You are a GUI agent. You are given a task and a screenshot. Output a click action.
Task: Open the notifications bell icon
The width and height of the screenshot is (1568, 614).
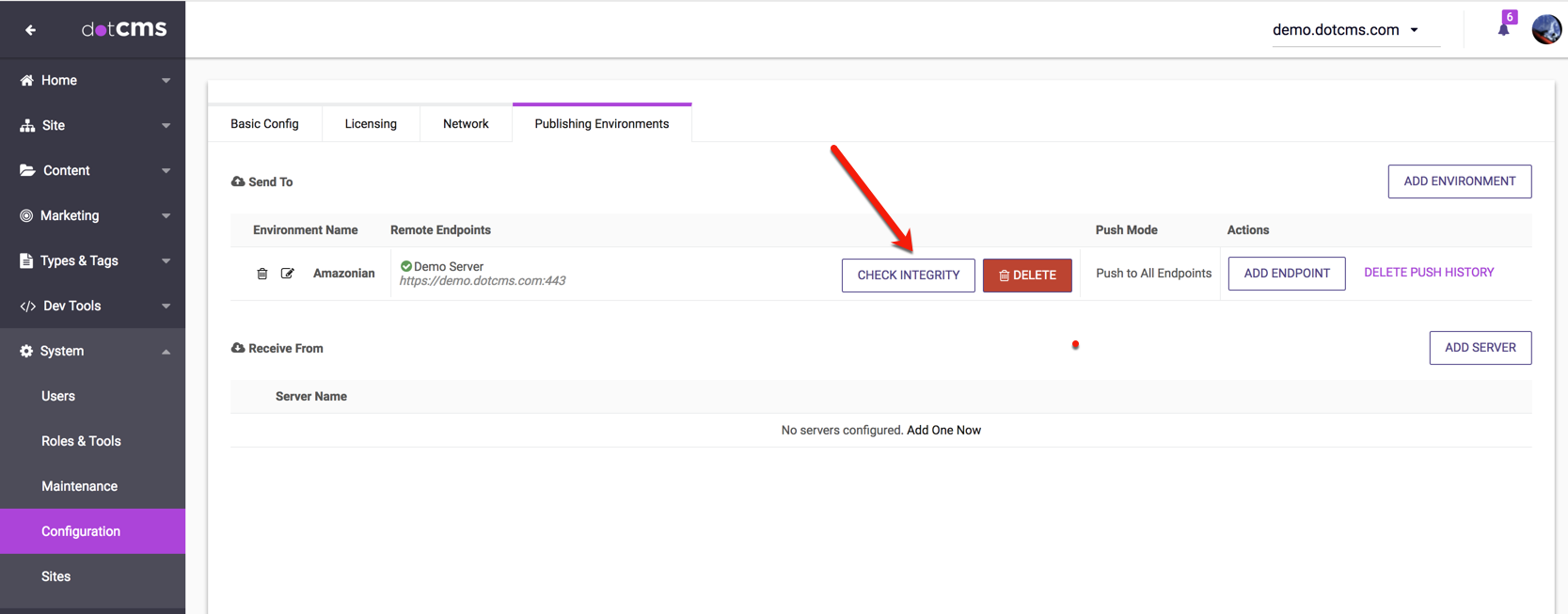(x=1503, y=28)
